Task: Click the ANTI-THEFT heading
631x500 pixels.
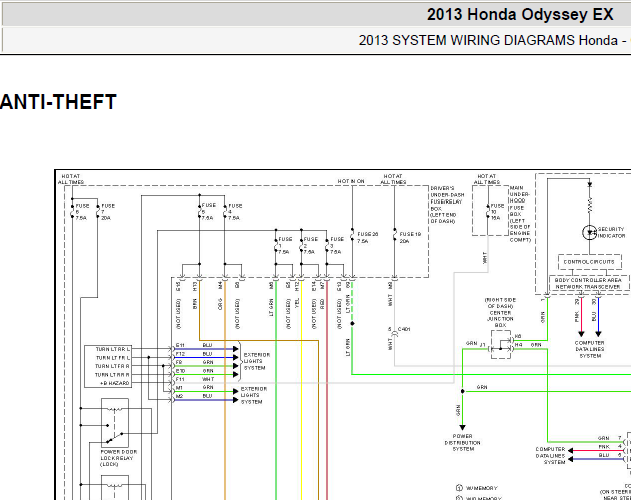Action: click(58, 102)
